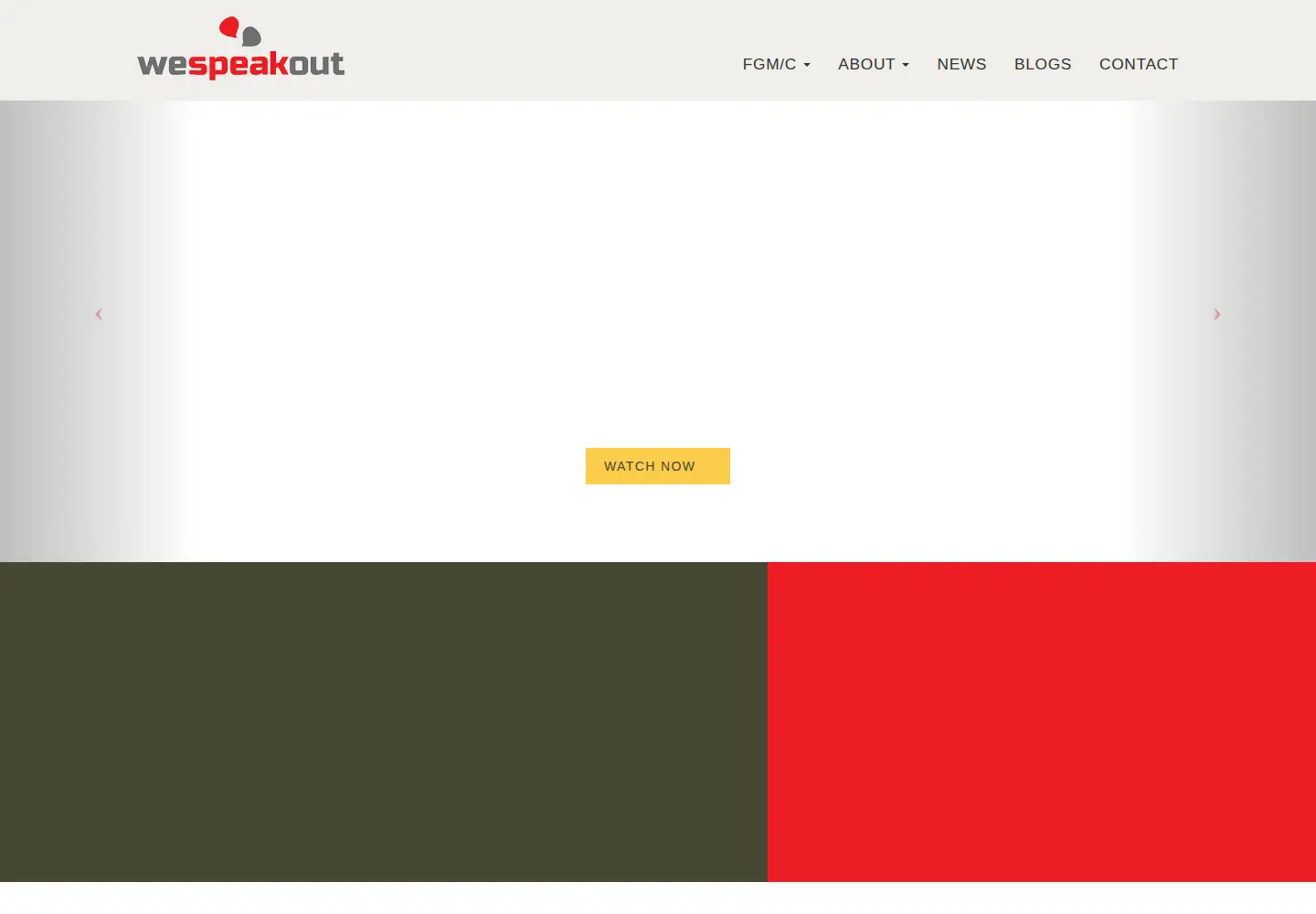
Task: Click the WATCH NOW button
Action: pos(658,466)
